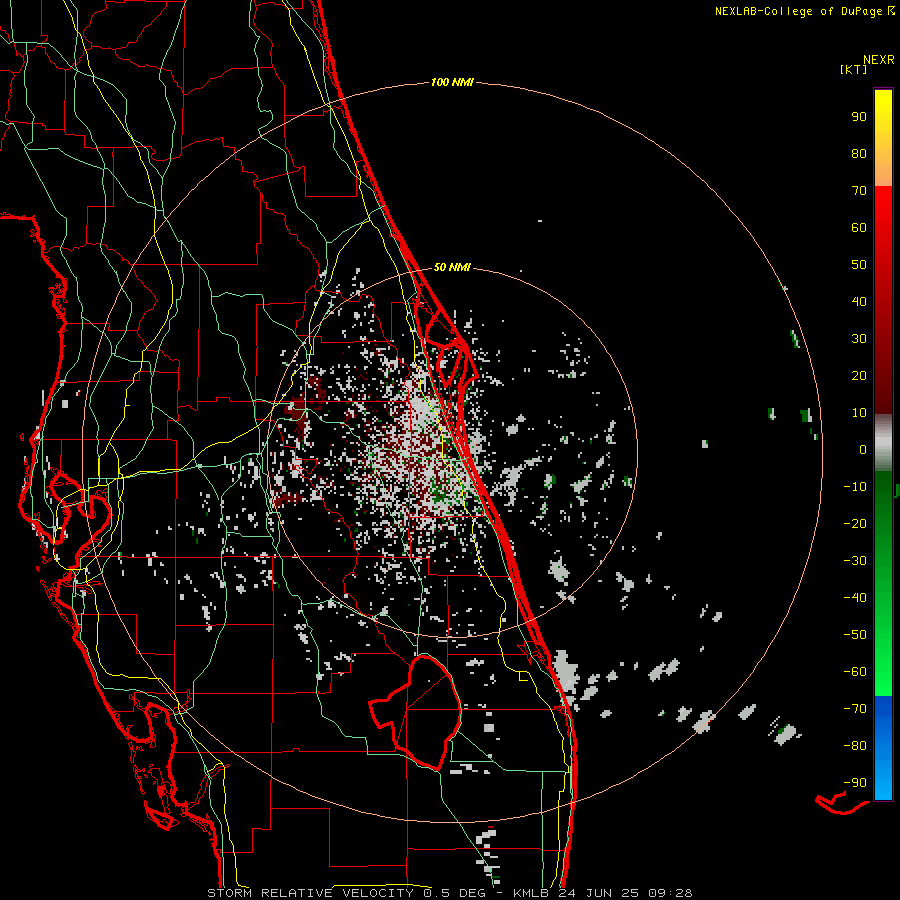Click the [KT] units label
The width and height of the screenshot is (900, 900).
tap(854, 69)
